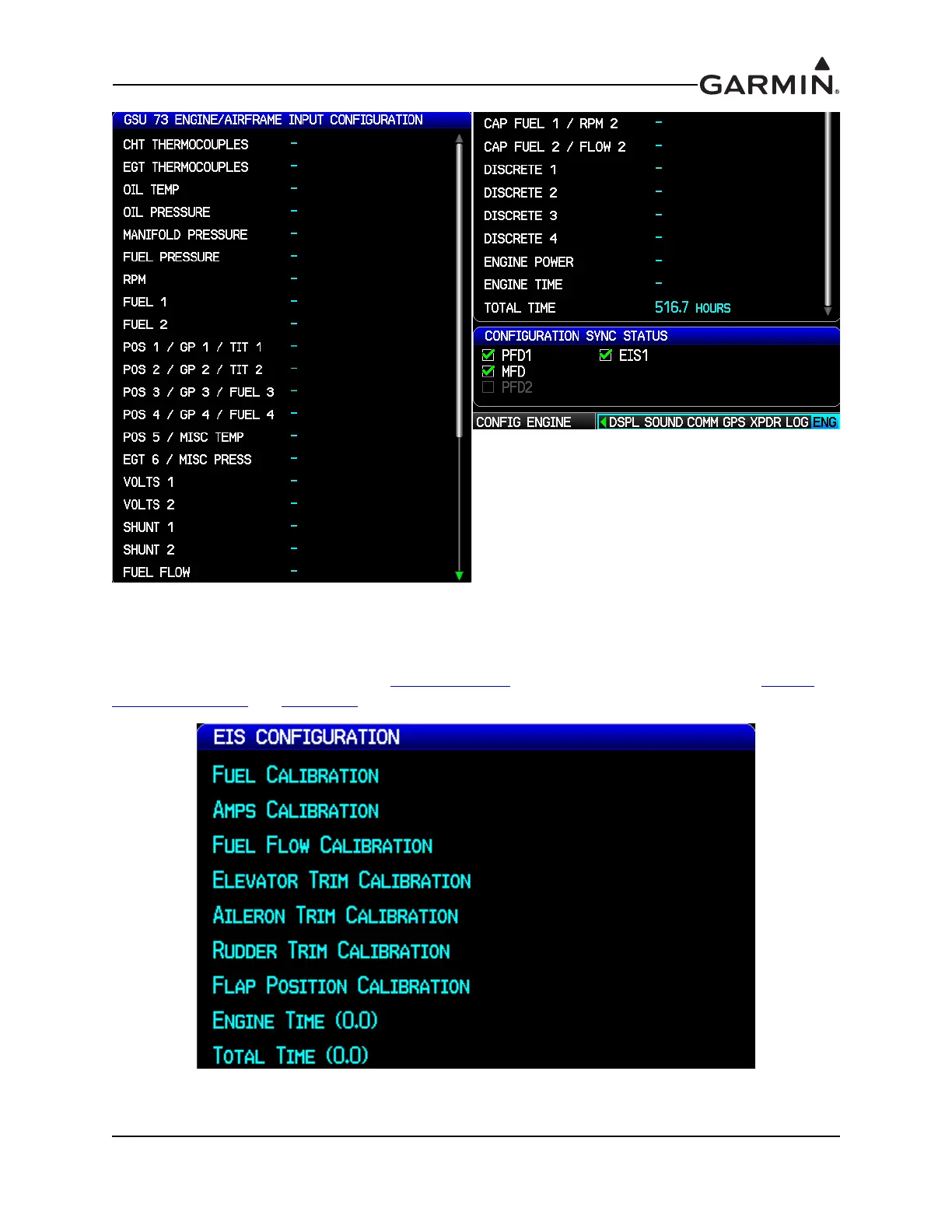The width and height of the screenshot is (952, 1232).
Task: Switch to the DSPL page tab
Action: (x=624, y=422)
